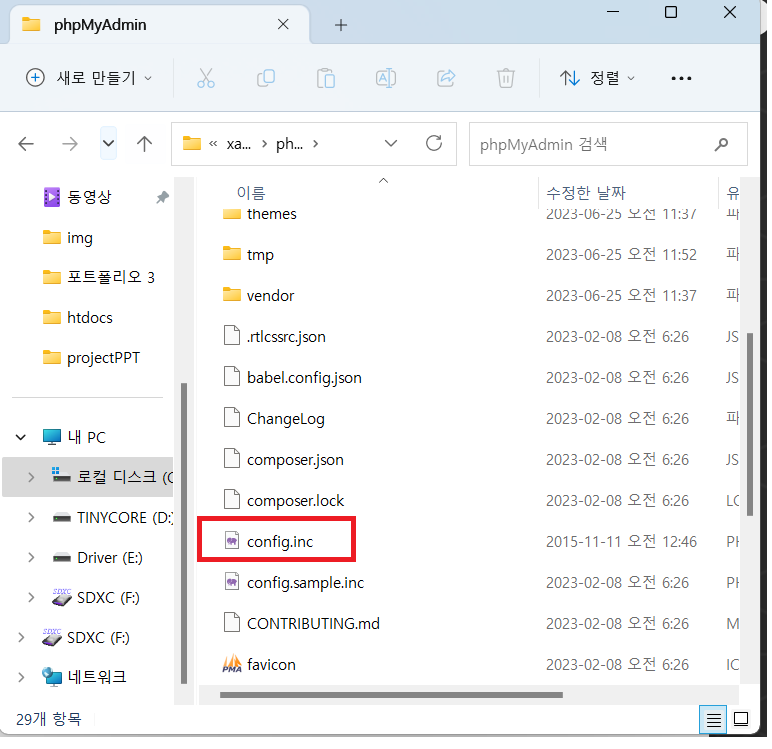This screenshot has height=749, width=772.
Task: Select the 포트폴리오 3 folder in sidebar
Action: [x=98, y=277]
